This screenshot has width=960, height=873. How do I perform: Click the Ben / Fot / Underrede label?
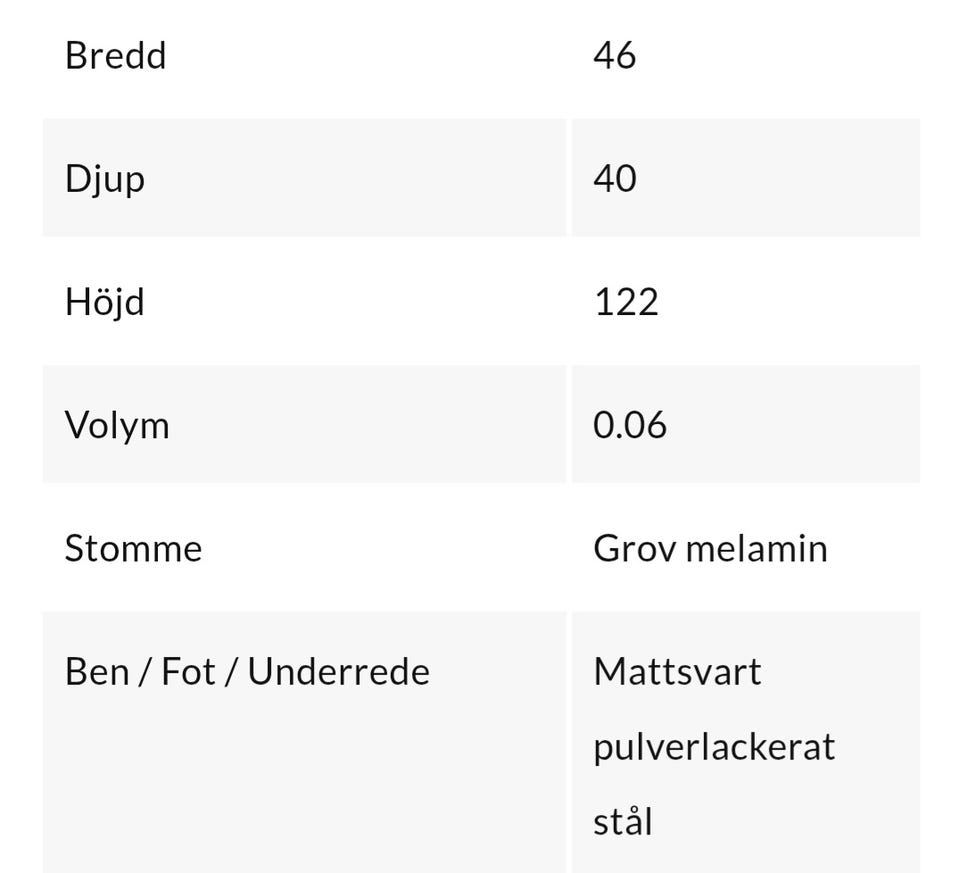247,672
